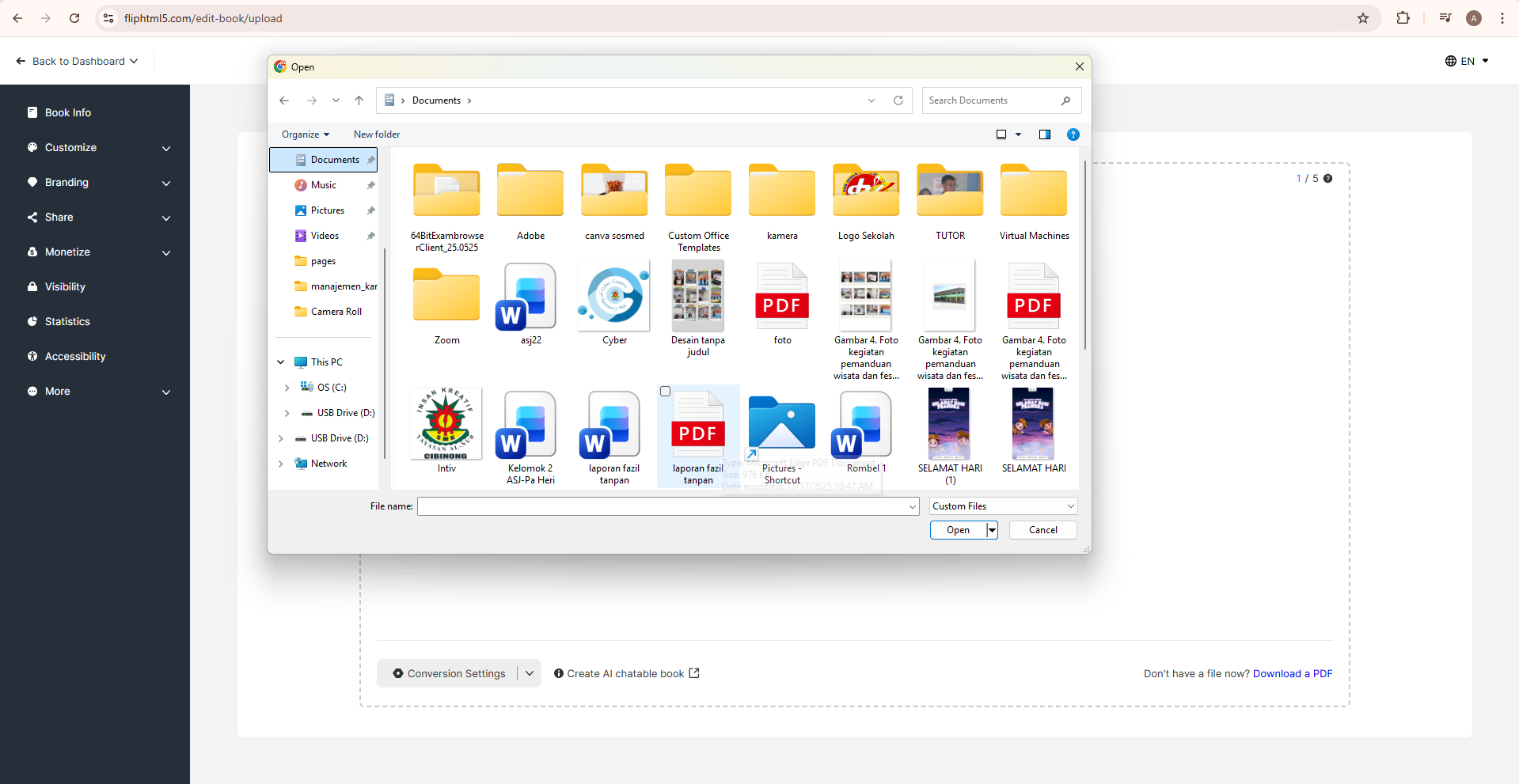
Task: Click the page limit info icon
Action: pos(1327,178)
